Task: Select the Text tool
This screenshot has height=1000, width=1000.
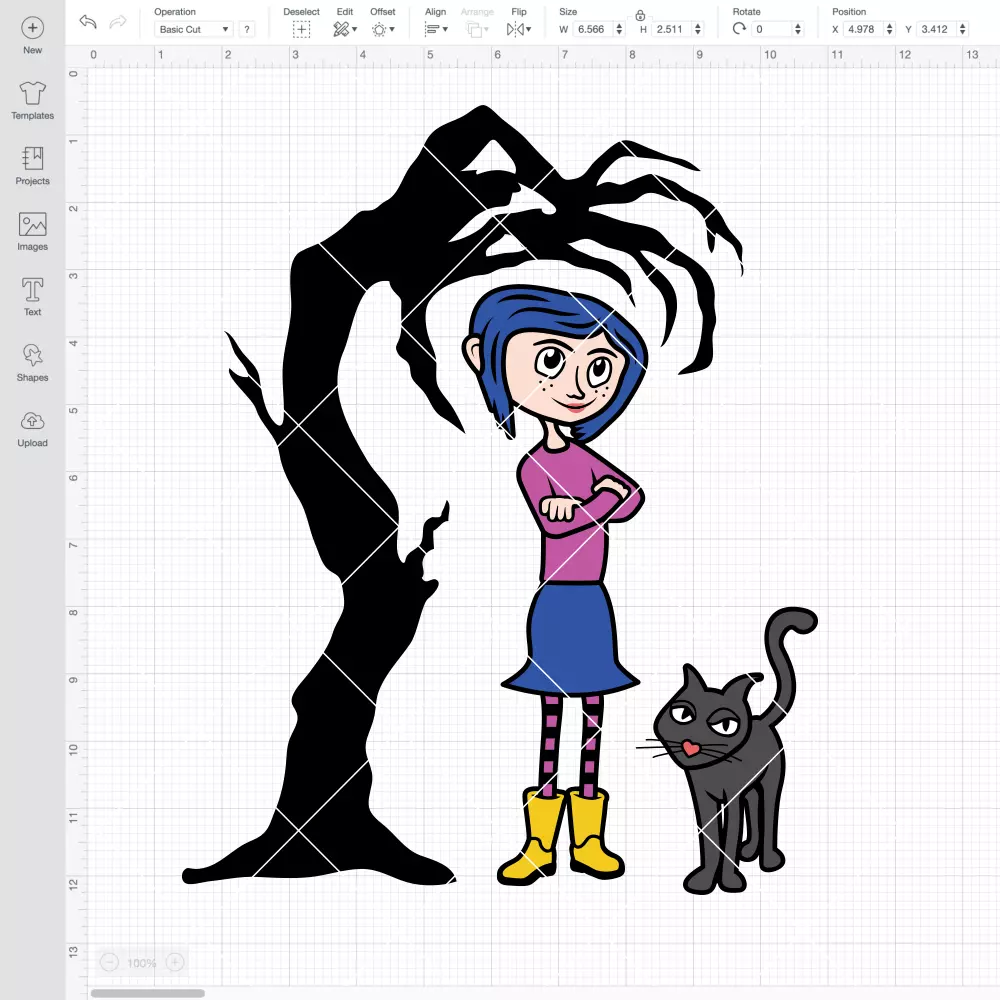Action: coord(33,290)
